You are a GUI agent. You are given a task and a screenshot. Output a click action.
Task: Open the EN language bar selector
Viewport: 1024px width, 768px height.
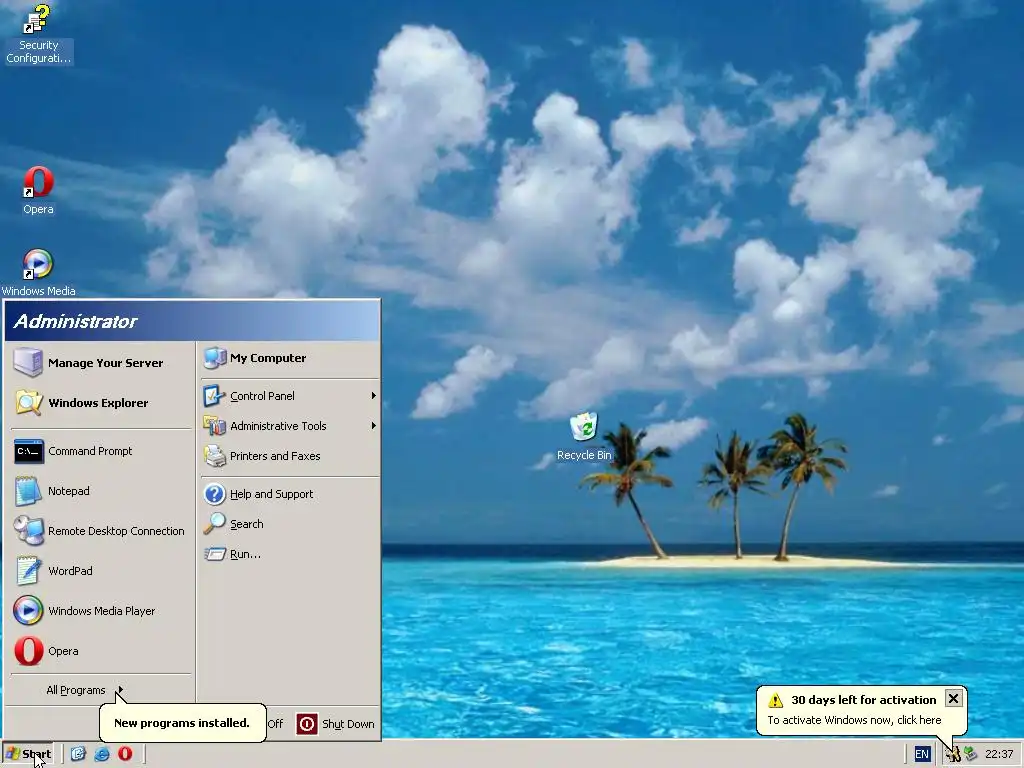(921, 754)
